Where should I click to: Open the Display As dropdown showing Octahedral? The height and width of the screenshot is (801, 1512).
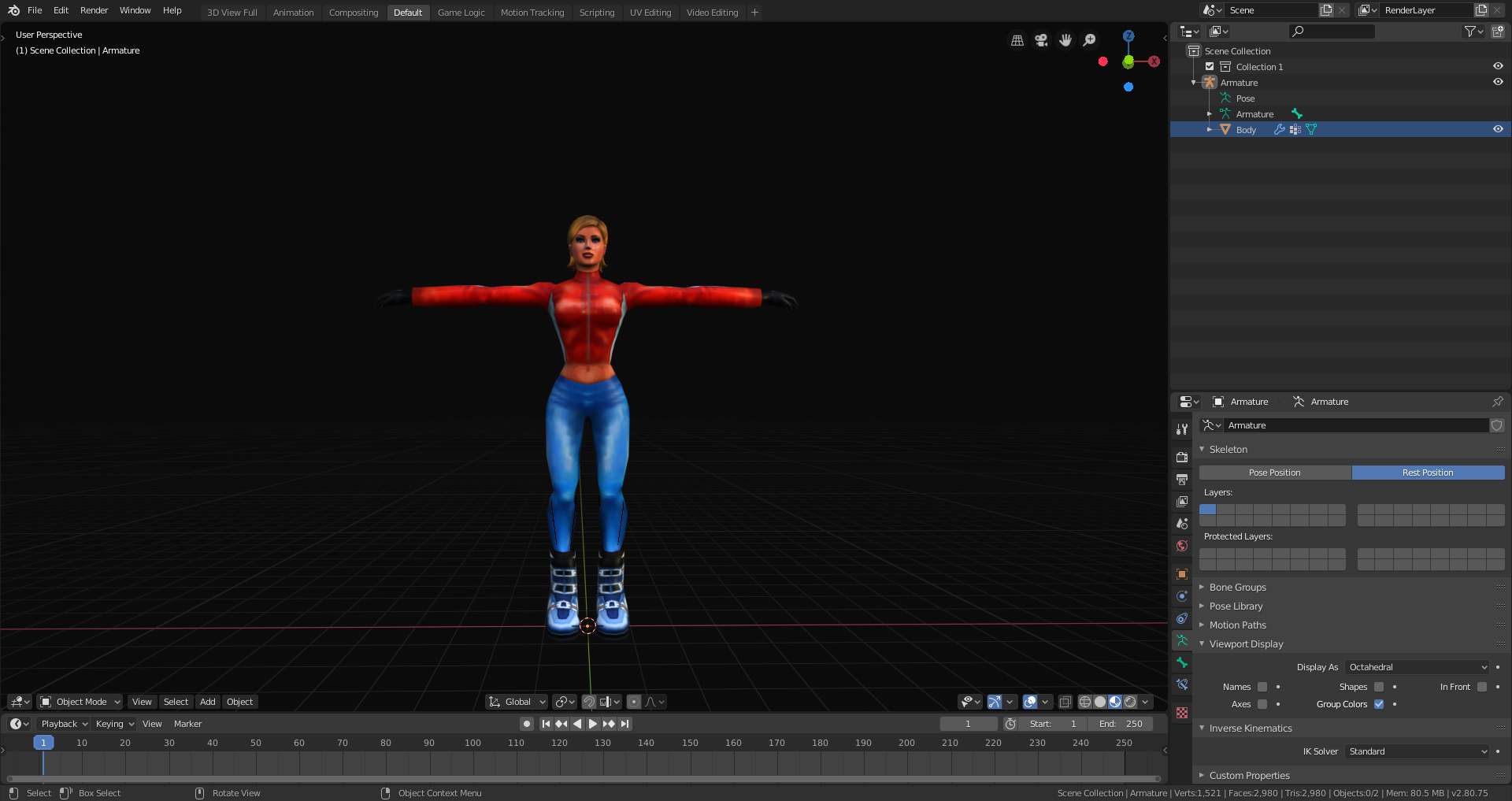[1416, 667]
